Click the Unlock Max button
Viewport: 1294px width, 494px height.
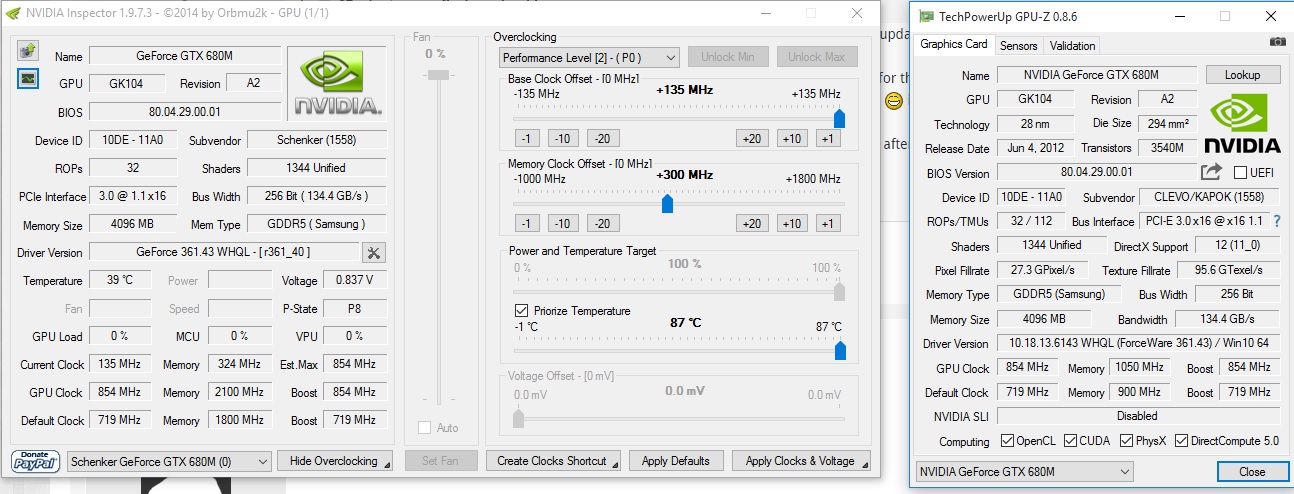[x=816, y=57]
